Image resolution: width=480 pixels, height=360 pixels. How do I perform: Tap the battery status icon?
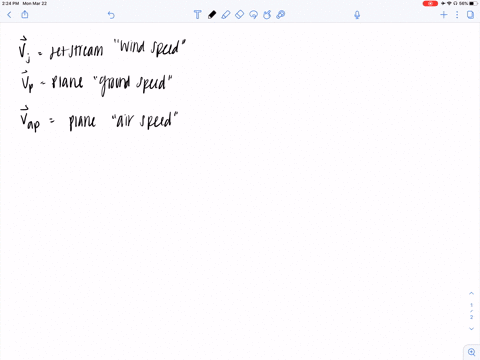[x=474, y=3]
